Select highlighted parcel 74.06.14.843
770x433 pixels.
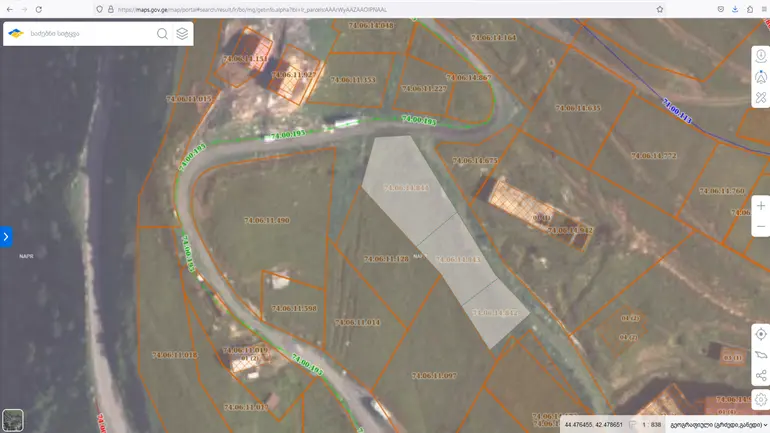coord(458,259)
